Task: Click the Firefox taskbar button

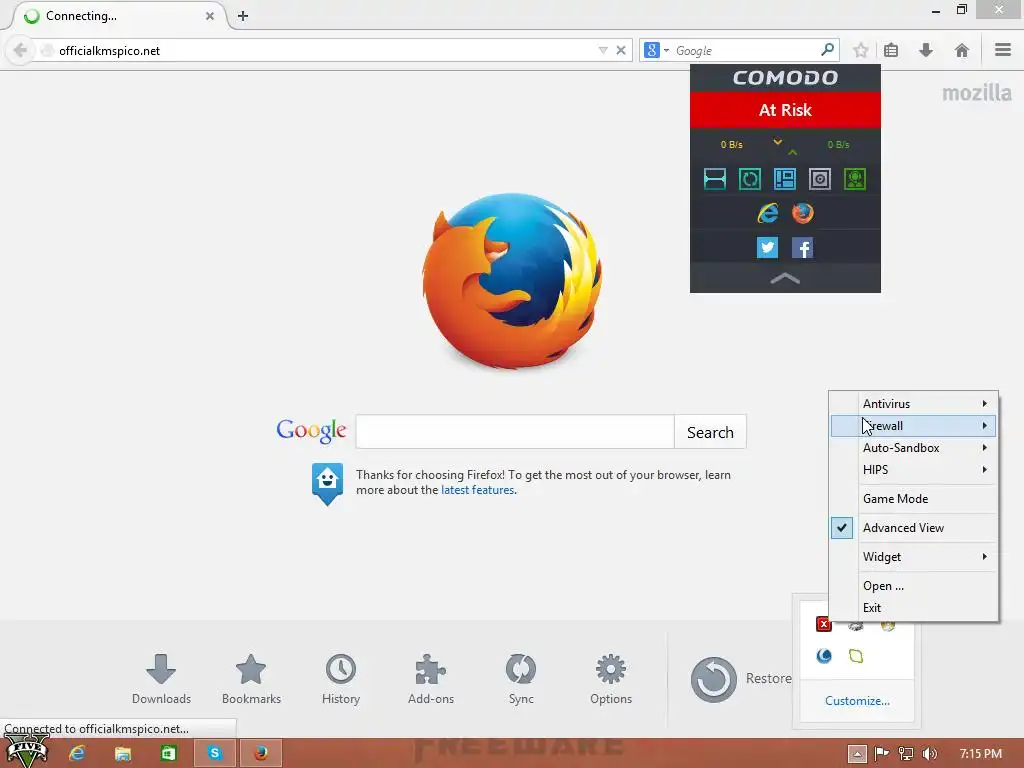Action: (x=261, y=753)
